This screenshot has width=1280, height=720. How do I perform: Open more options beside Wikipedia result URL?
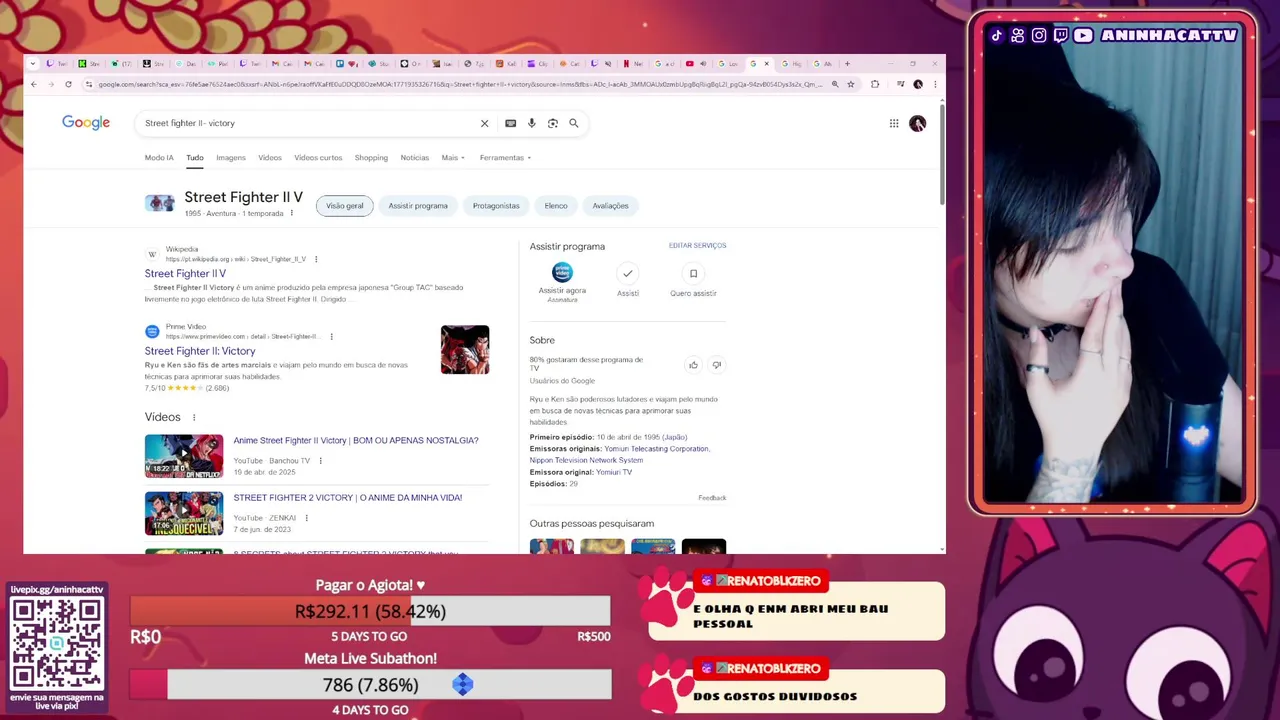[316, 259]
